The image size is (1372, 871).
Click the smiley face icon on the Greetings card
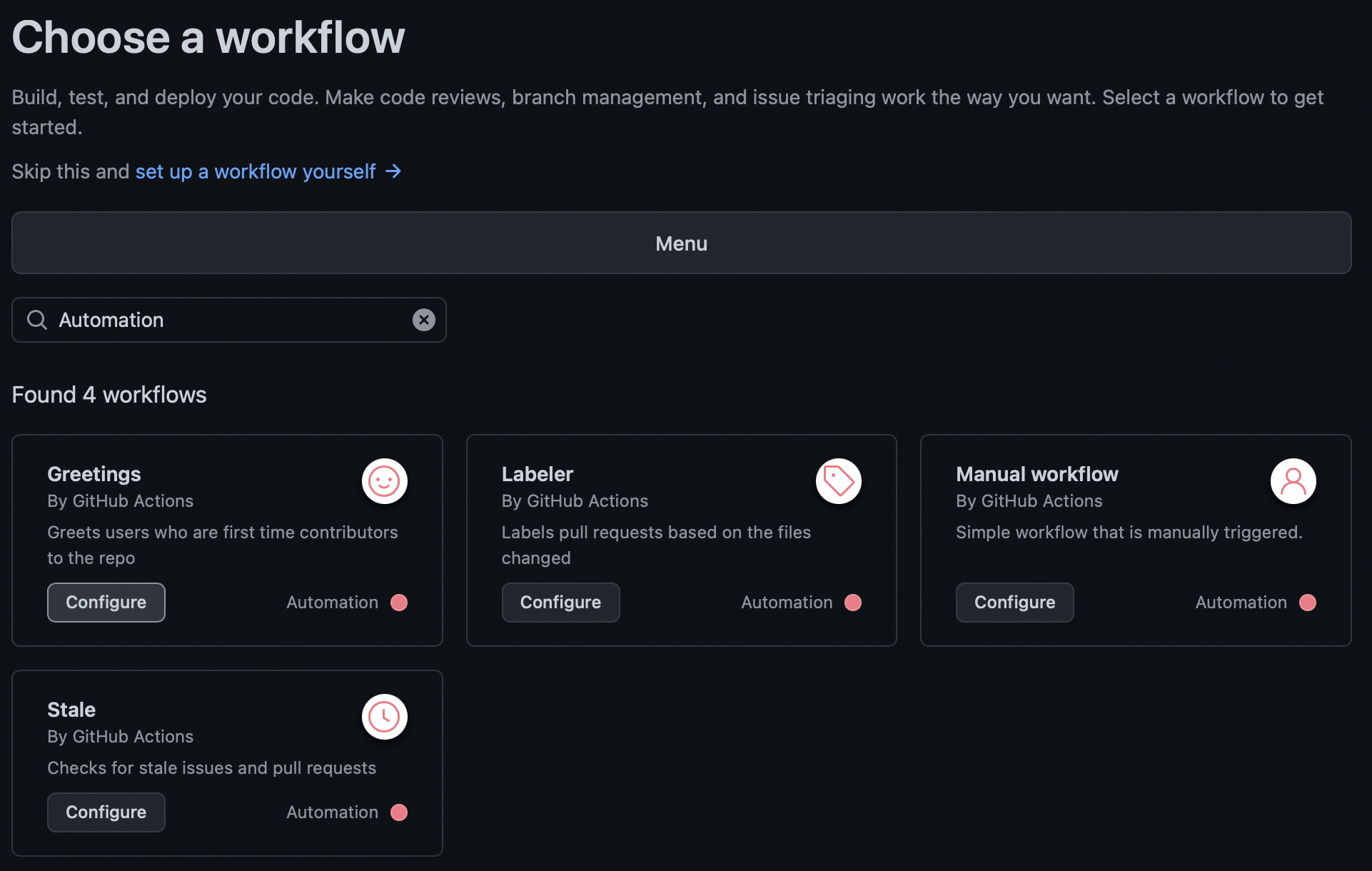(384, 481)
